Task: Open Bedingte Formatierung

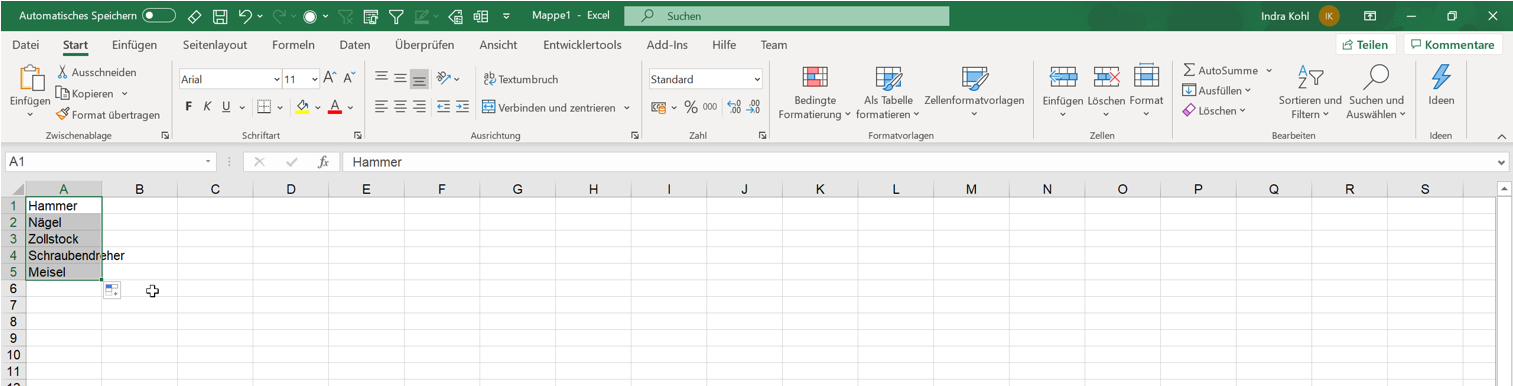Action: [815, 93]
